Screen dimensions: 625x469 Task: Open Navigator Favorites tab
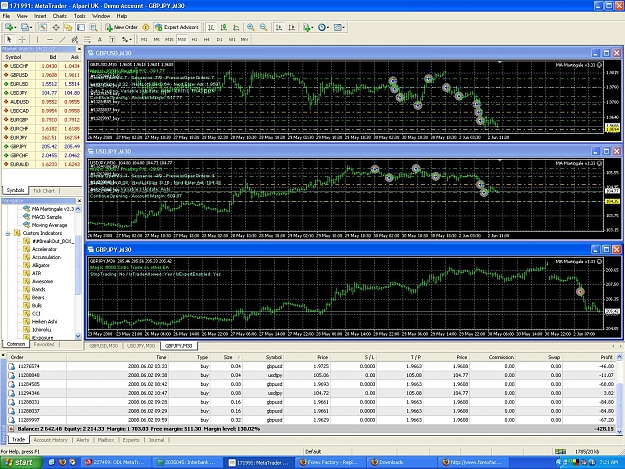click(44, 344)
